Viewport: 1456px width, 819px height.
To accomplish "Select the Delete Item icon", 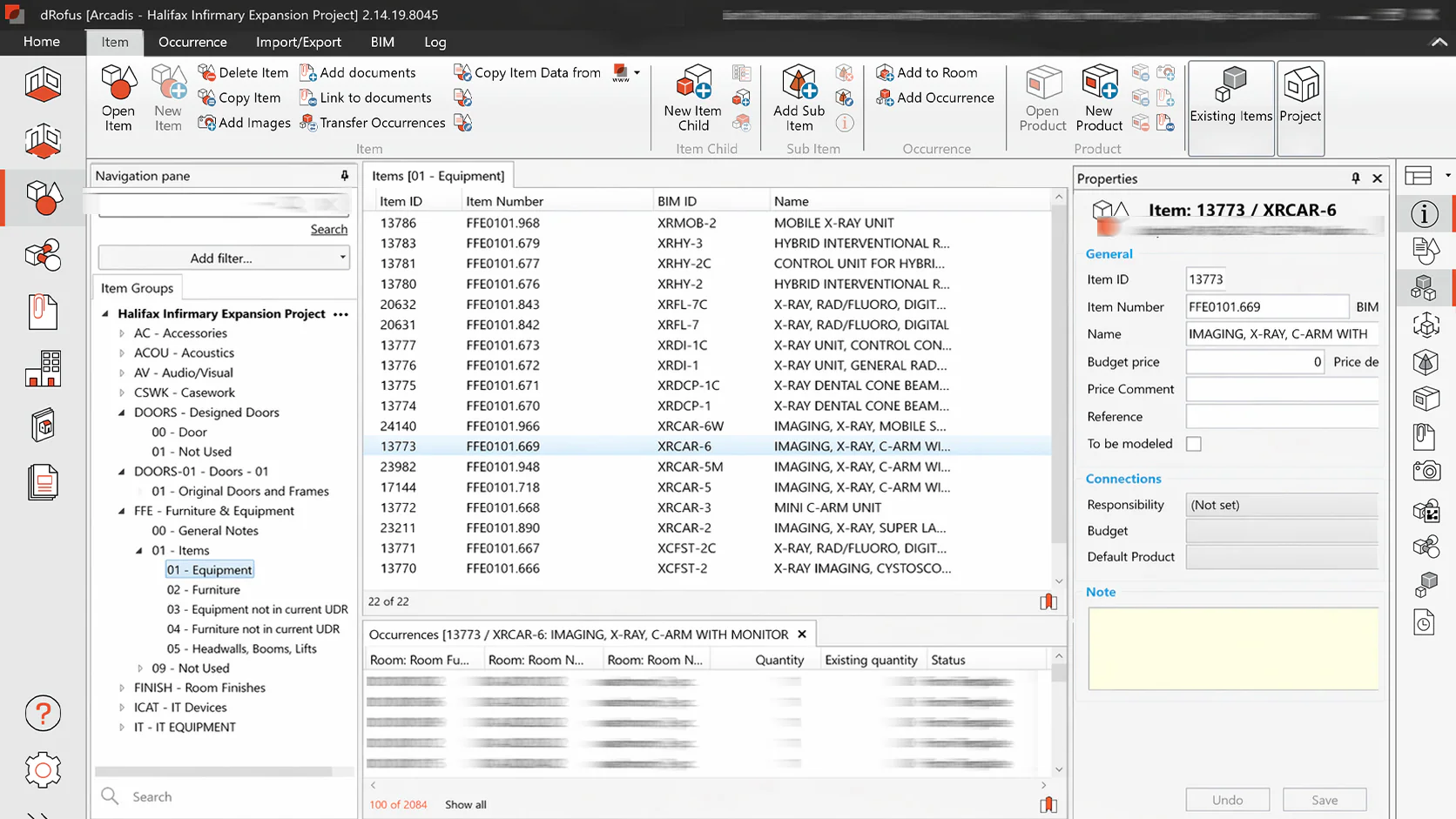I will pos(207,72).
